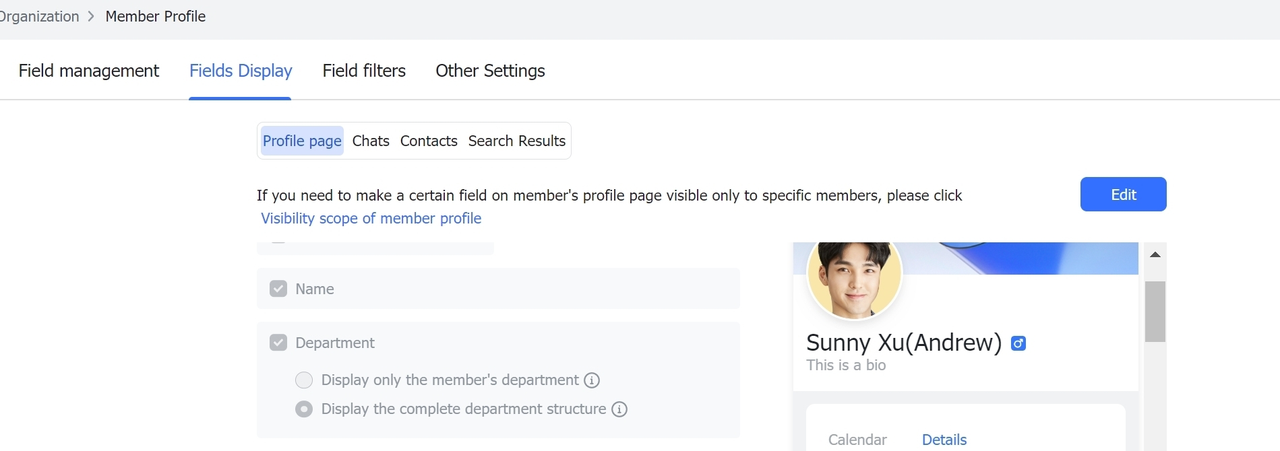Choose "Display the complete department structure" radio option
The image size is (1280, 451).
tap(304, 409)
